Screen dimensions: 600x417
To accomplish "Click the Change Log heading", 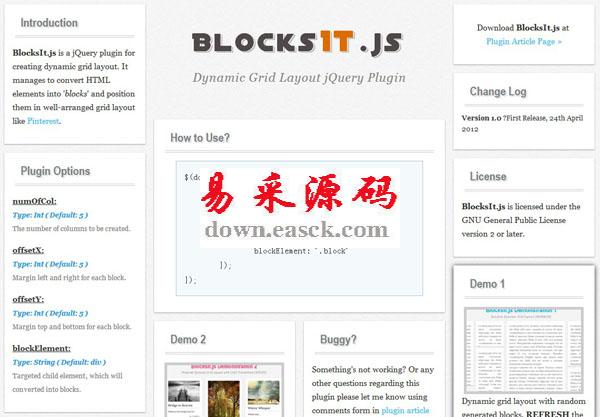I will pyautogui.click(x=498, y=92).
